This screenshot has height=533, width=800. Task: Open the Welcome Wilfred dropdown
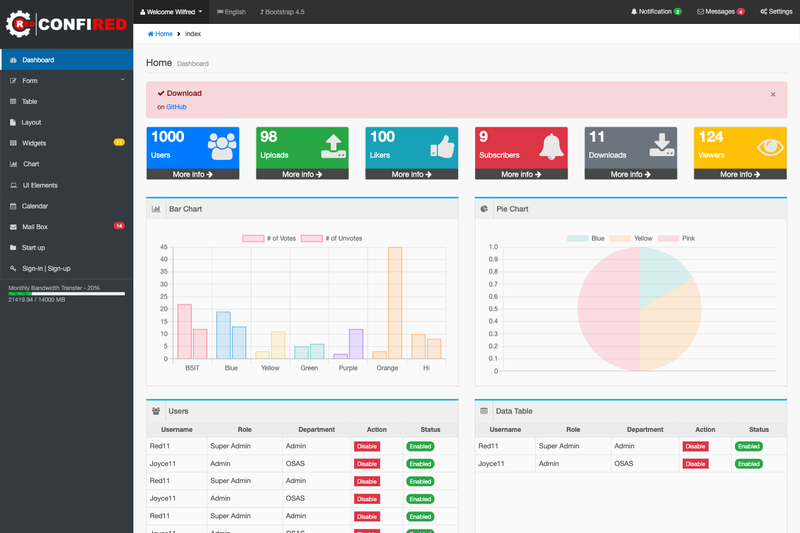pos(171,12)
